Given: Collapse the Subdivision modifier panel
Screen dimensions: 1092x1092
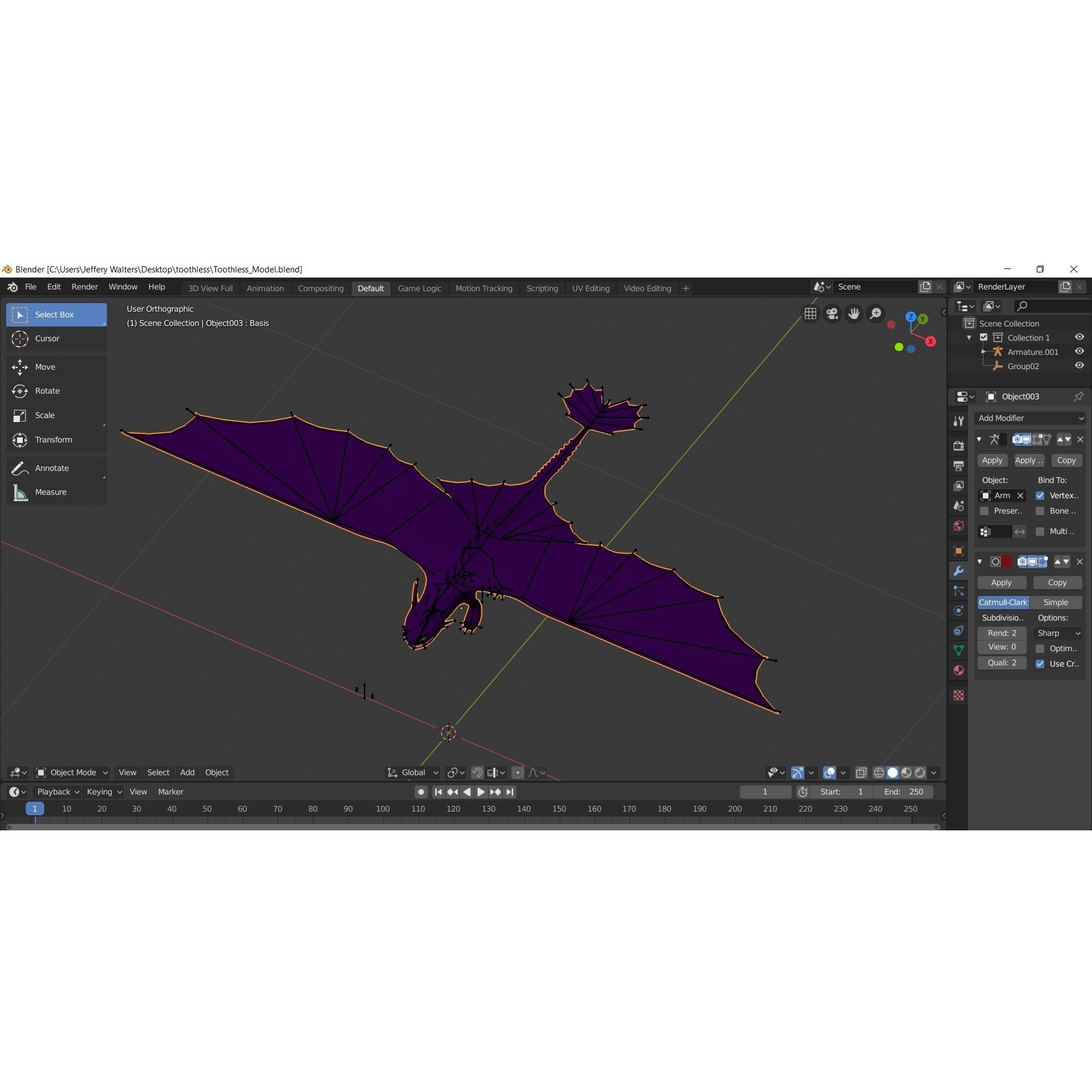Looking at the screenshot, I should (979, 561).
